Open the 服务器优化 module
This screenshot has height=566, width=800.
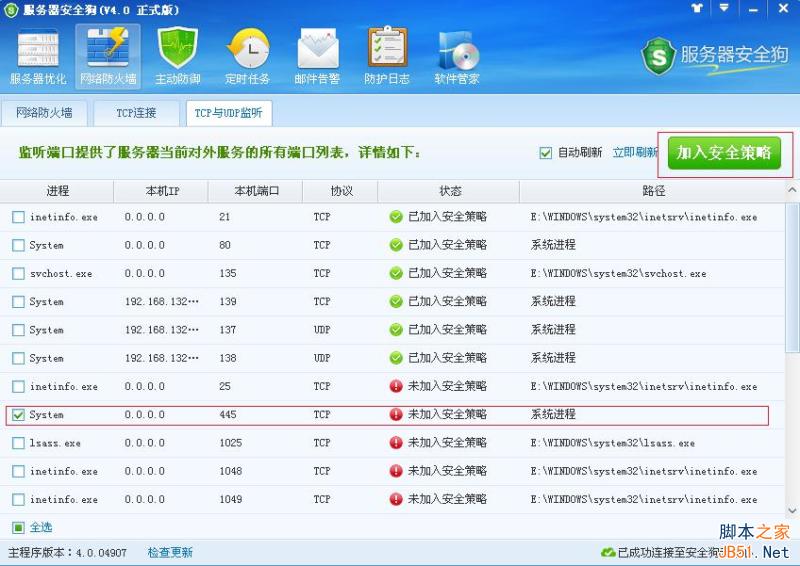click(x=38, y=56)
